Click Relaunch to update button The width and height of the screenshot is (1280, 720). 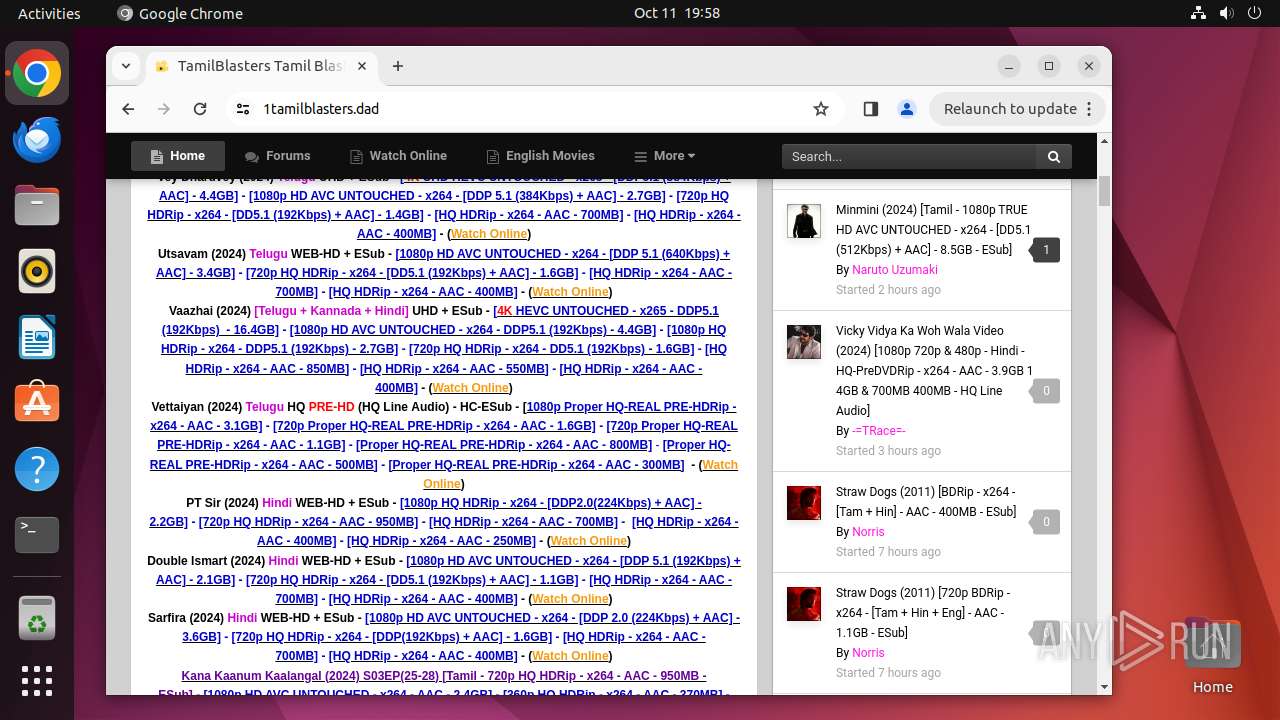point(1010,109)
